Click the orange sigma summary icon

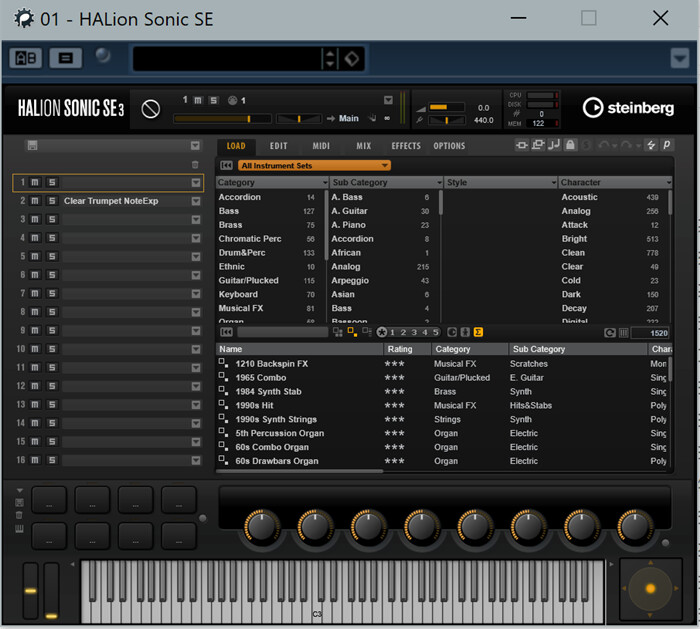[x=478, y=332]
